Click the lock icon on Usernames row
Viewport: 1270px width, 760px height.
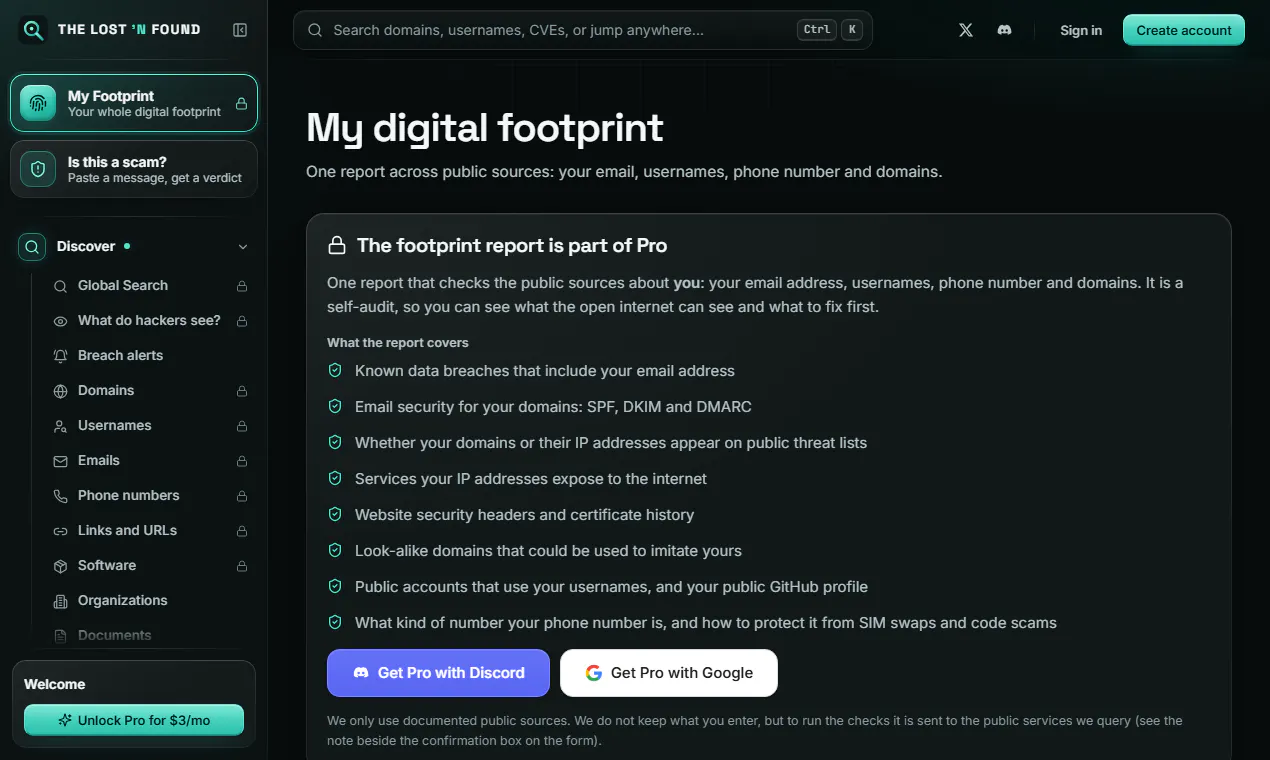point(242,426)
